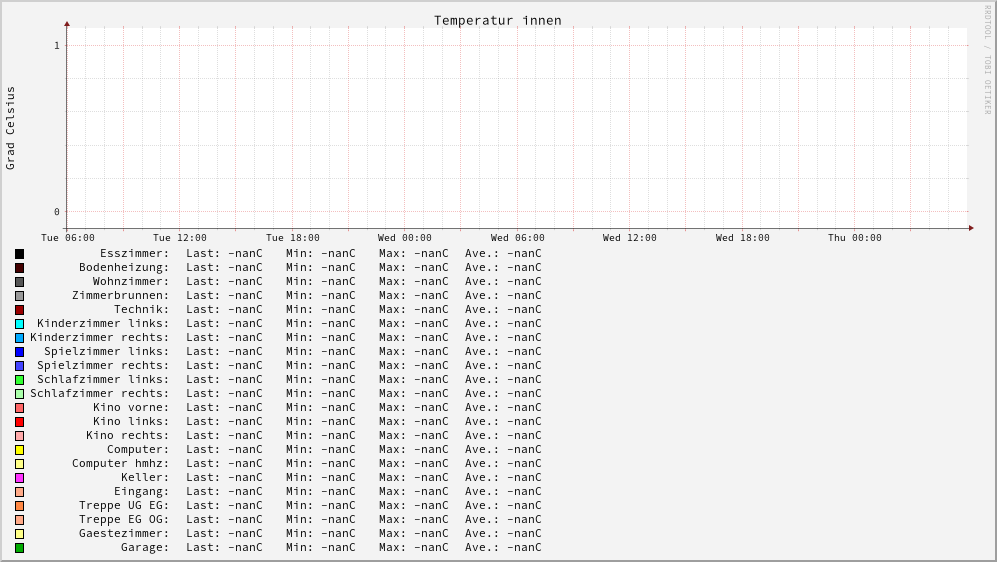Pick the green Garage legend color box
The image size is (997, 562).
(19, 548)
